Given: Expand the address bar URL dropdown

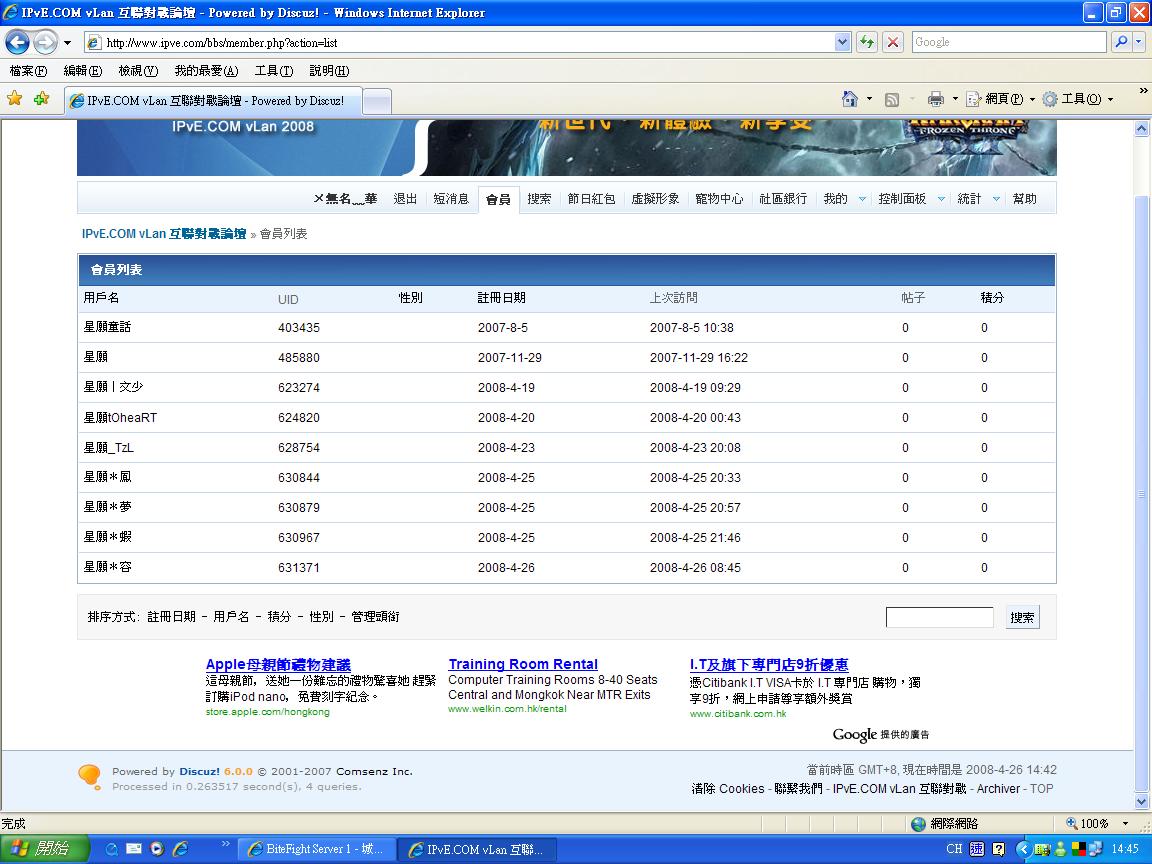Looking at the screenshot, I should tap(842, 42).
